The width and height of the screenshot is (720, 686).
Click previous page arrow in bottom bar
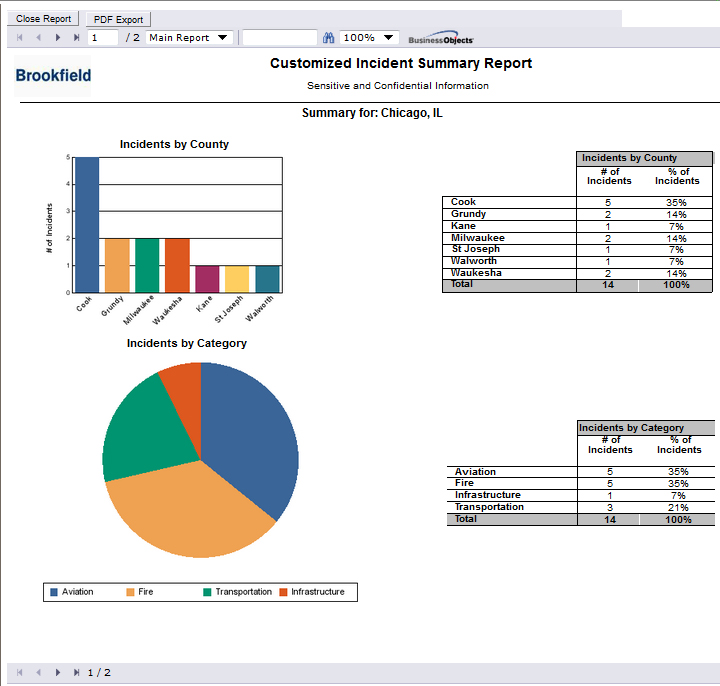pyautogui.click(x=38, y=672)
